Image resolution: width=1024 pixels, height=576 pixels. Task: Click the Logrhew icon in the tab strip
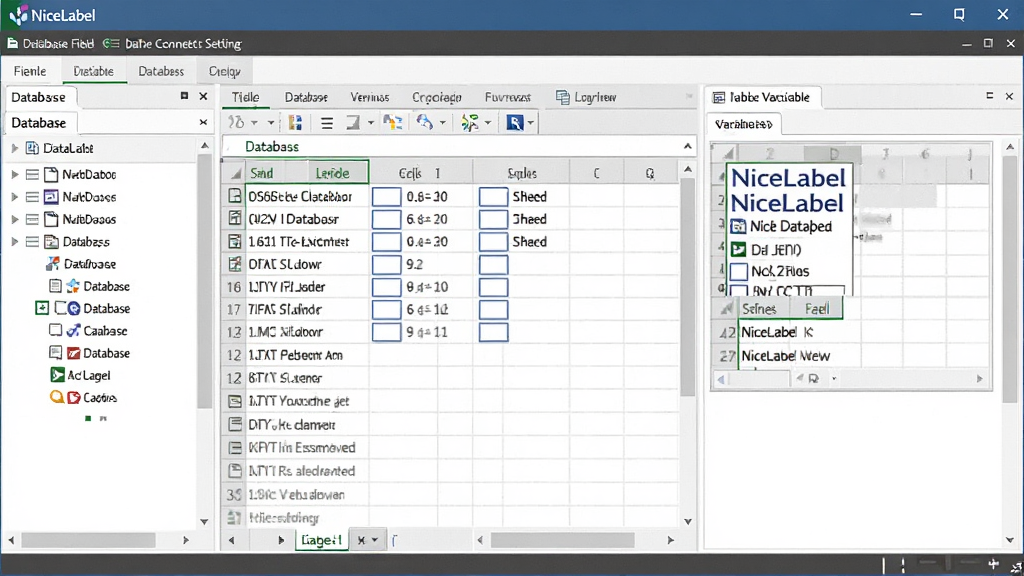point(562,97)
